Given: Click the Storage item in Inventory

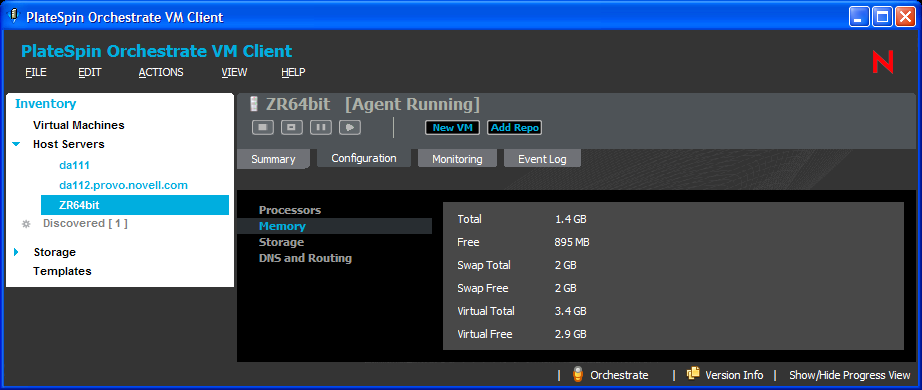Looking at the screenshot, I should [55, 252].
